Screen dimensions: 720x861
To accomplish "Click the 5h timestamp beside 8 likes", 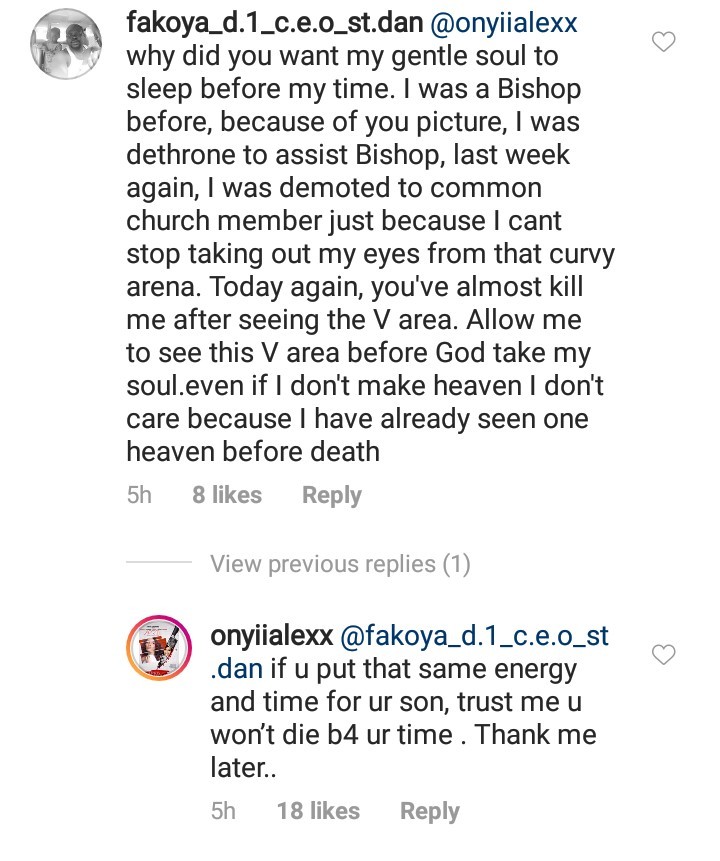I will (x=140, y=495).
